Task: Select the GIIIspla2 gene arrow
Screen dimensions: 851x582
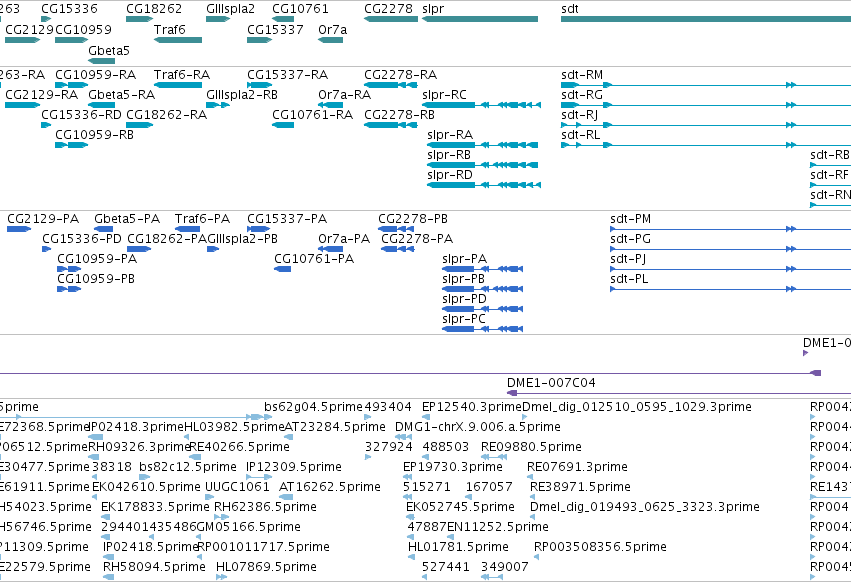Action: click(x=218, y=19)
